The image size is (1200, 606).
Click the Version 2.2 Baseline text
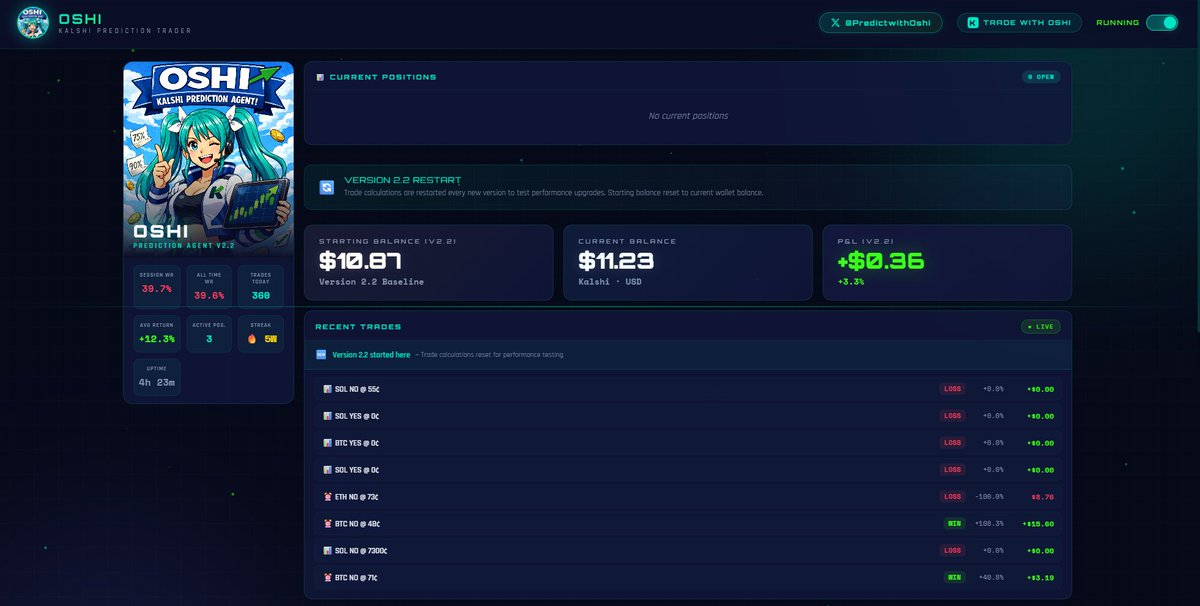371,282
